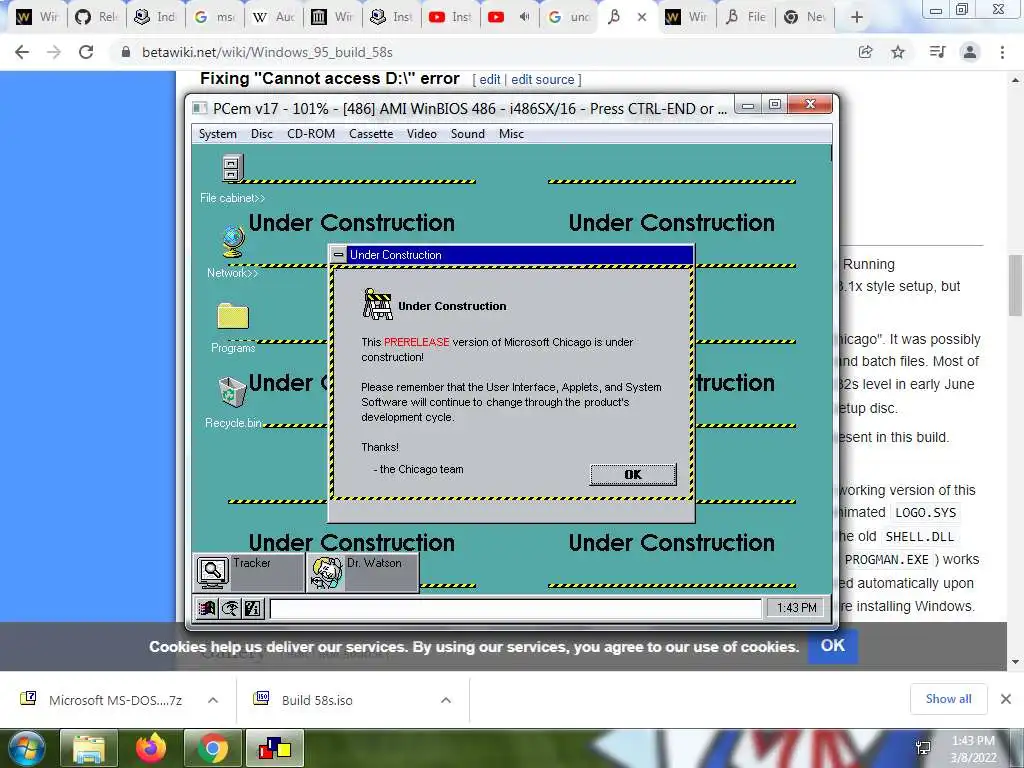Switch to the 'File' betawiki tab
1024x768 pixels.
[745, 18]
